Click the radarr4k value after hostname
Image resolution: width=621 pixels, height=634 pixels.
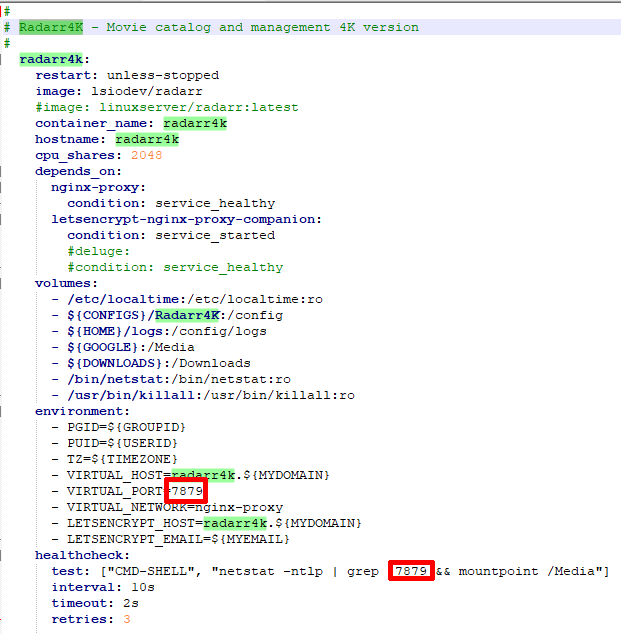click(147, 139)
